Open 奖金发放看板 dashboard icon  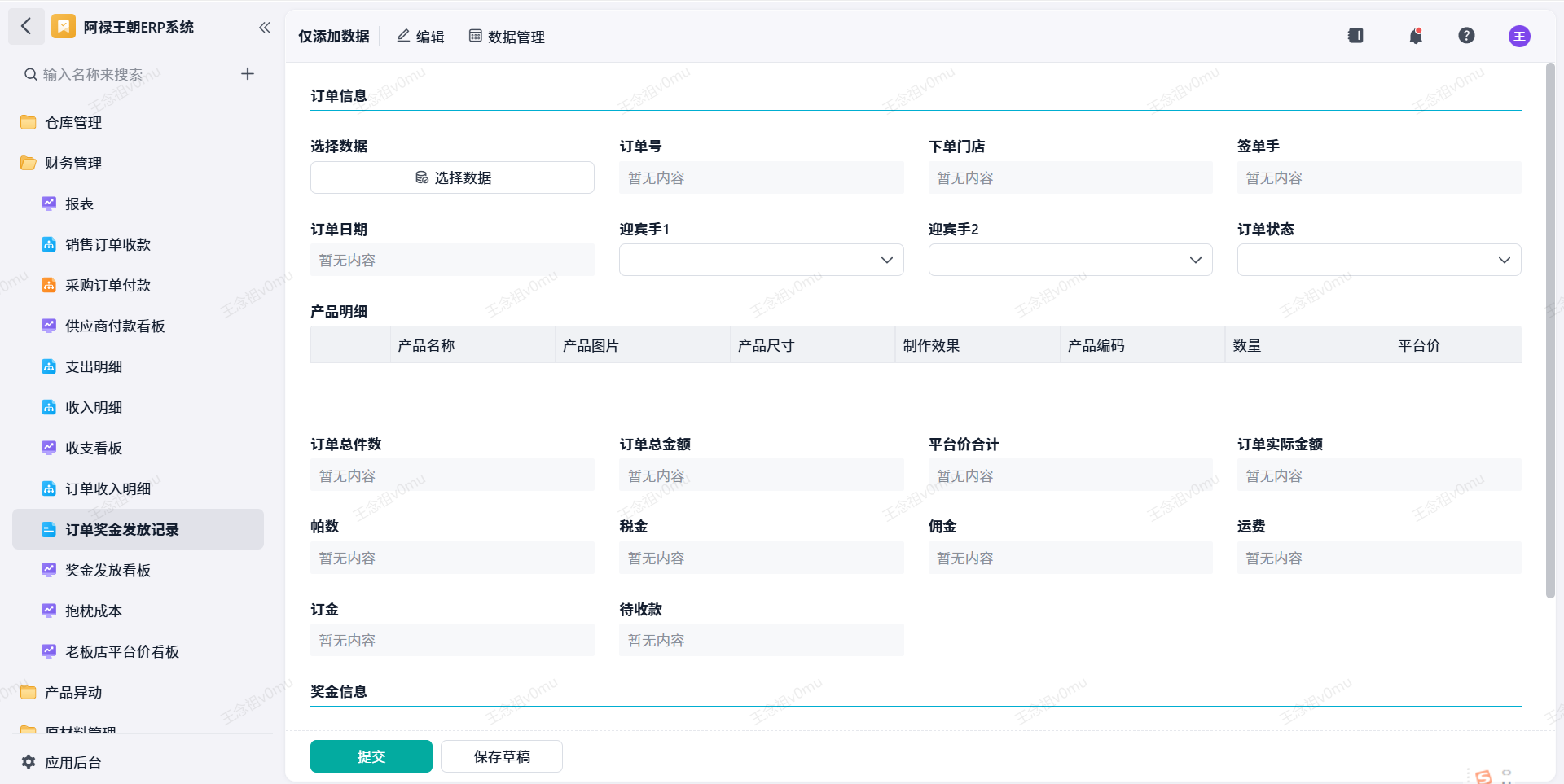49,570
